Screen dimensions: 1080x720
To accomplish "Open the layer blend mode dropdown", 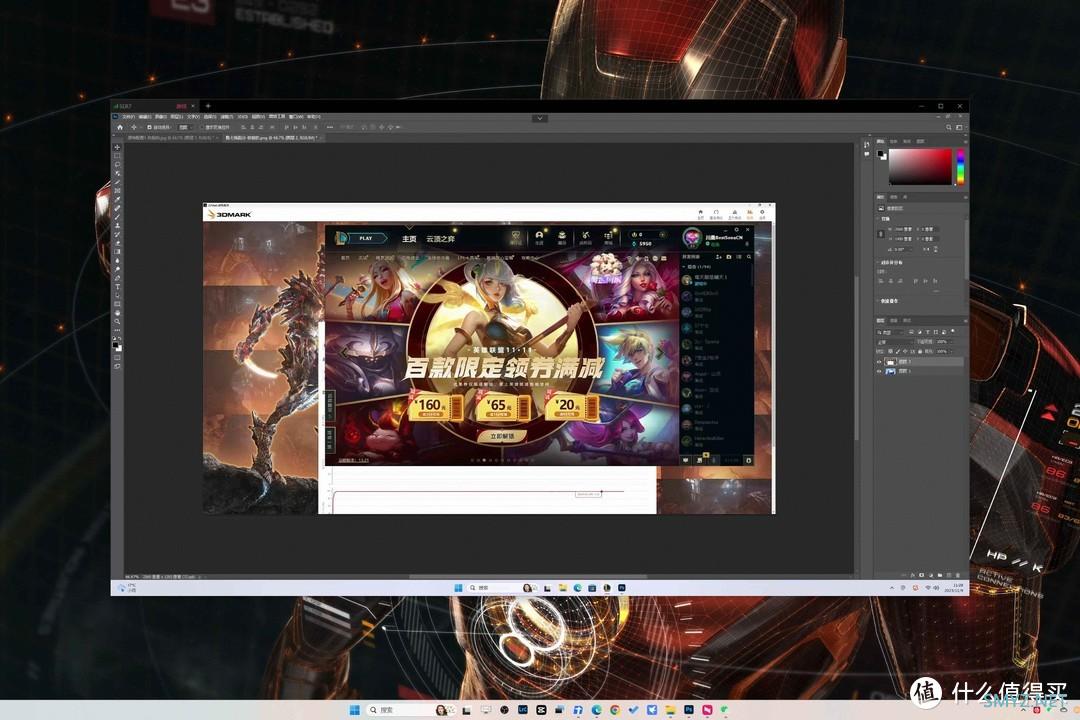I will 893,342.
